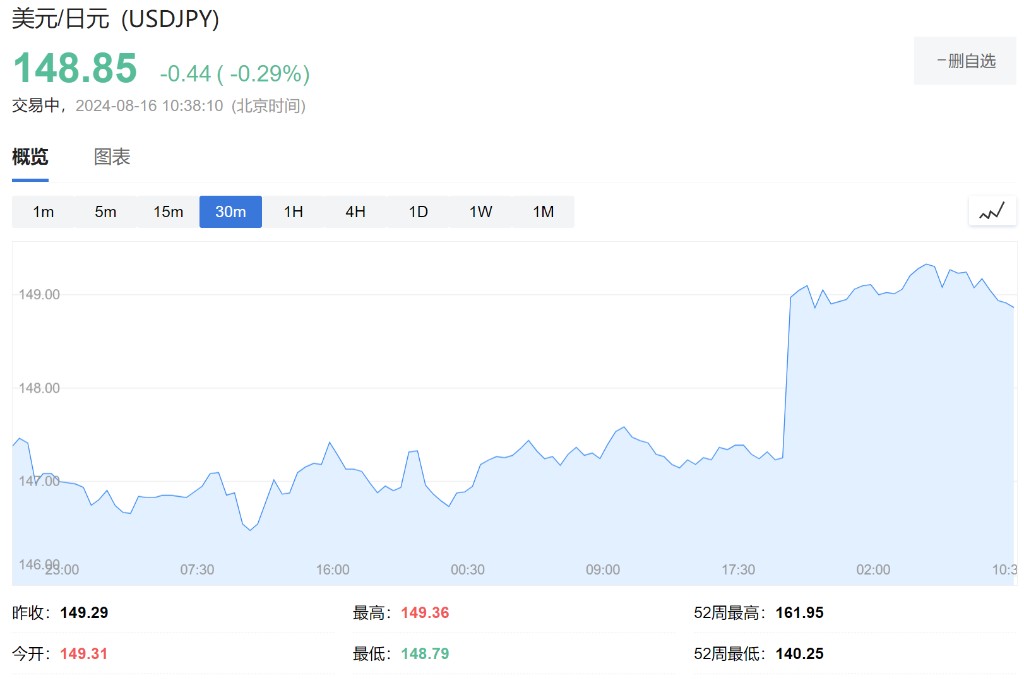Select the active 30m interval
This screenshot has width=1024, height=679.
[x=230, y=212]
